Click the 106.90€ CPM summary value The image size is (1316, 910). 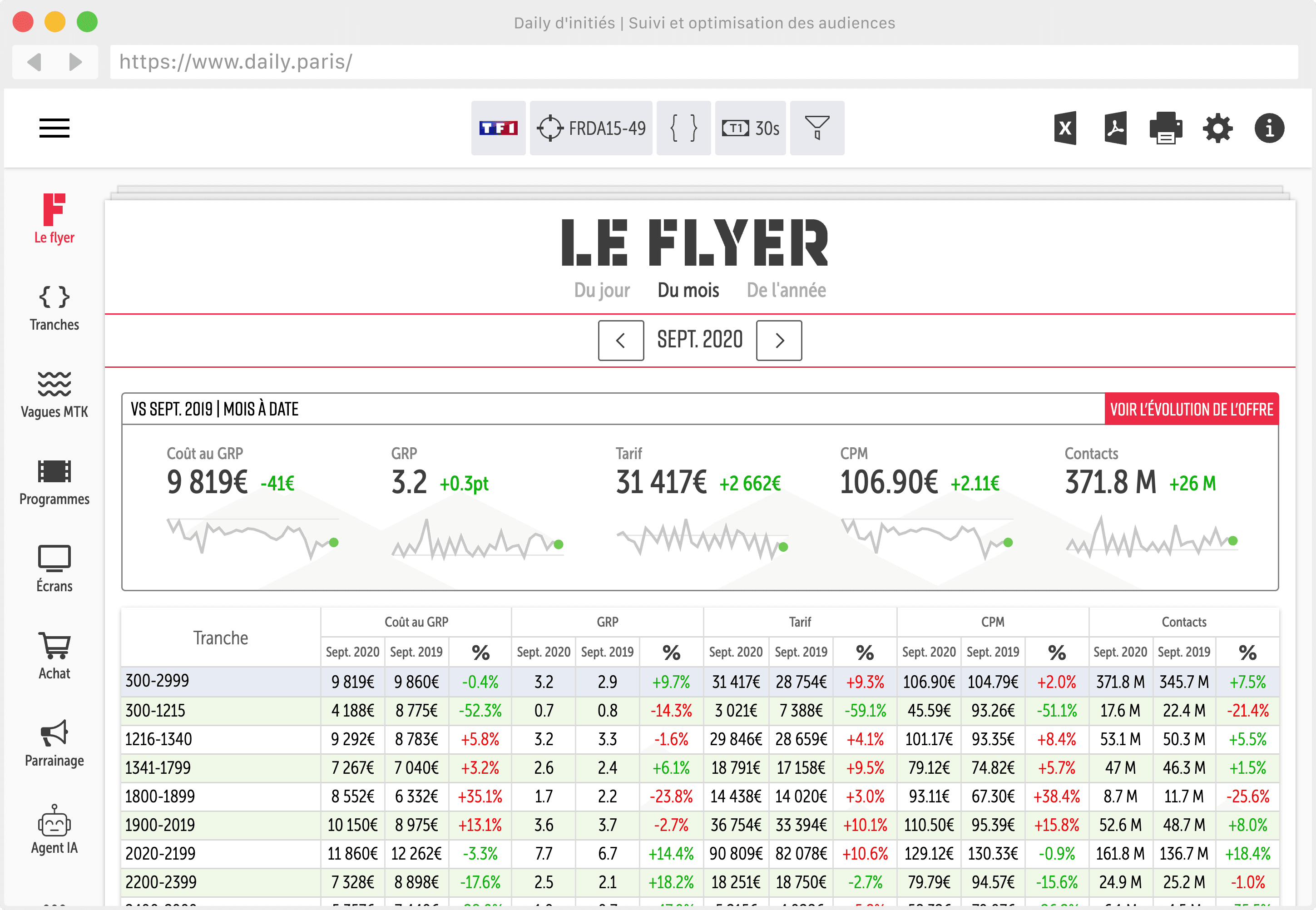point(888,482)
